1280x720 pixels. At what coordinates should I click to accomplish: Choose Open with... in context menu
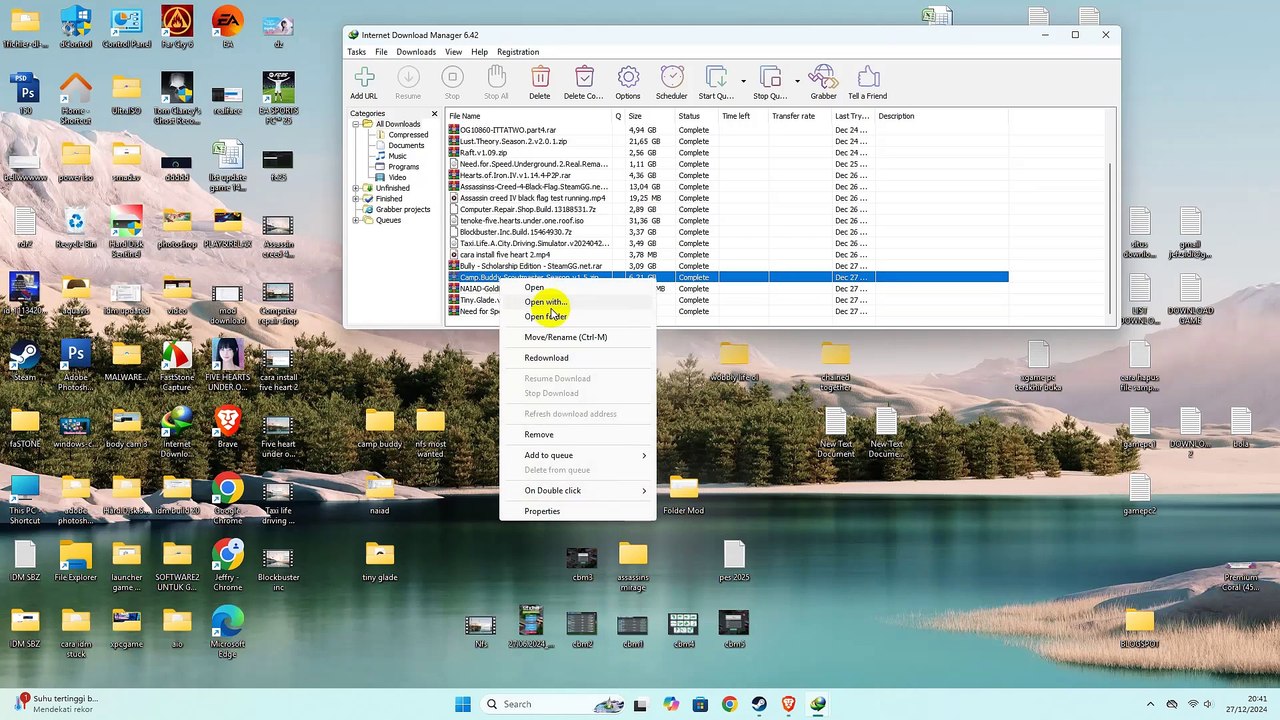click(577, 302)
